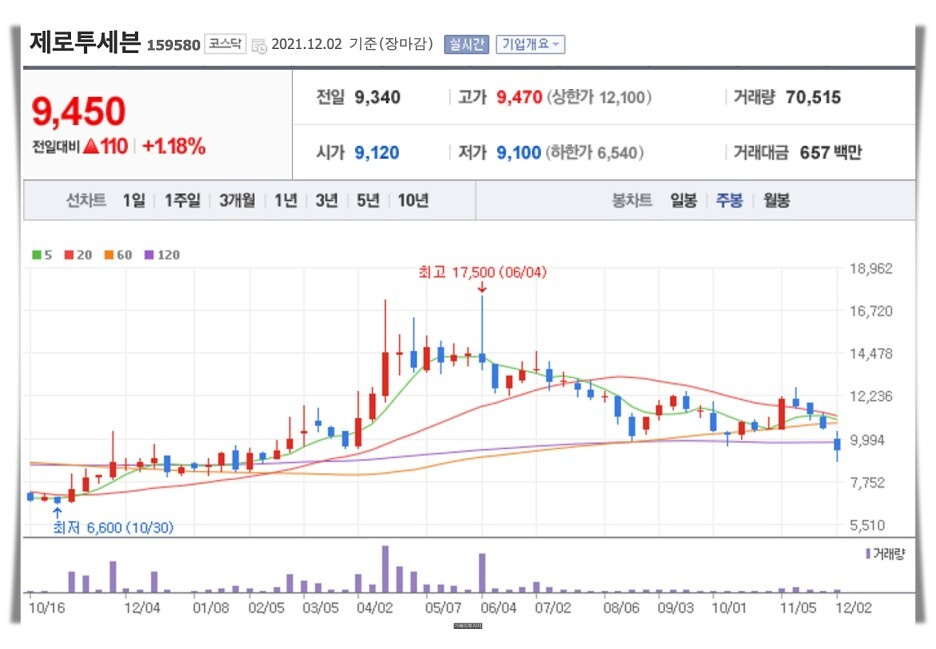Select the 월봉 candlestick chart
Viewport: 936px width, 649px height.
(776, 200)
